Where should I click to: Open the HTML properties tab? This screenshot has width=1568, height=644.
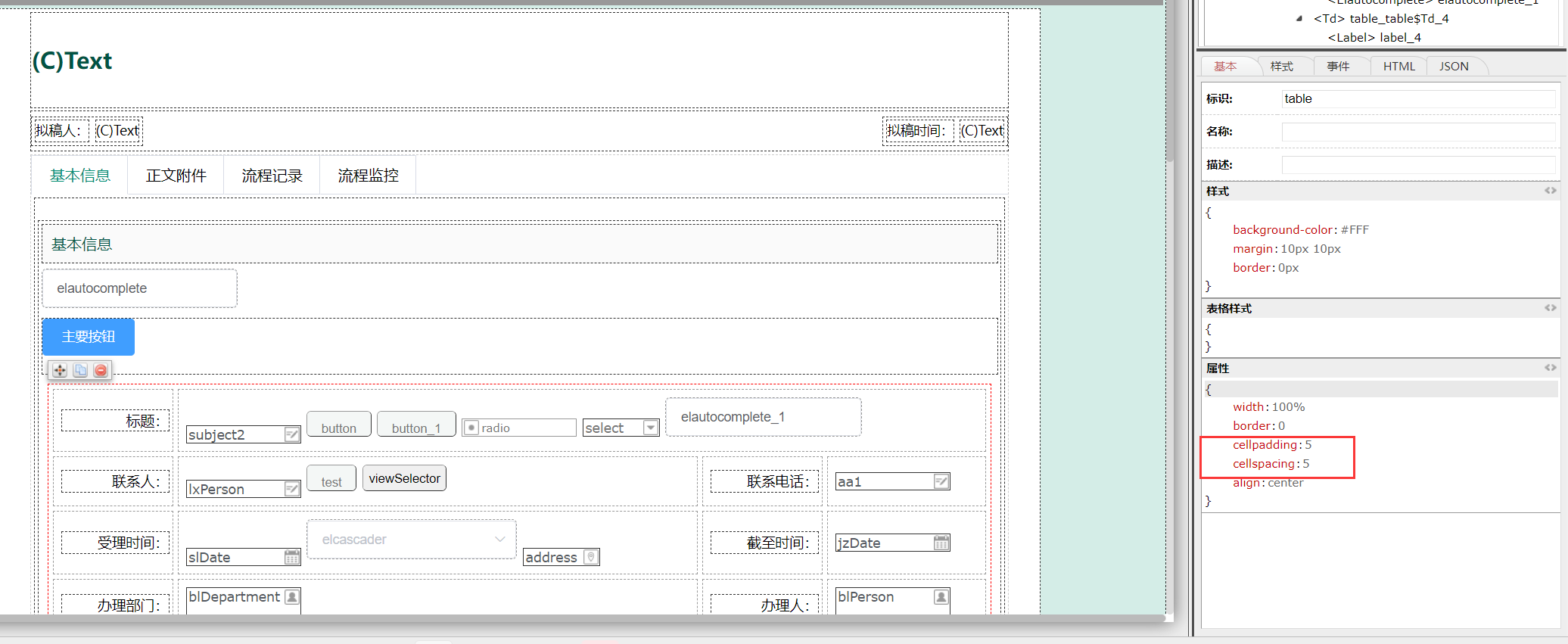[x=1399, y=66]
